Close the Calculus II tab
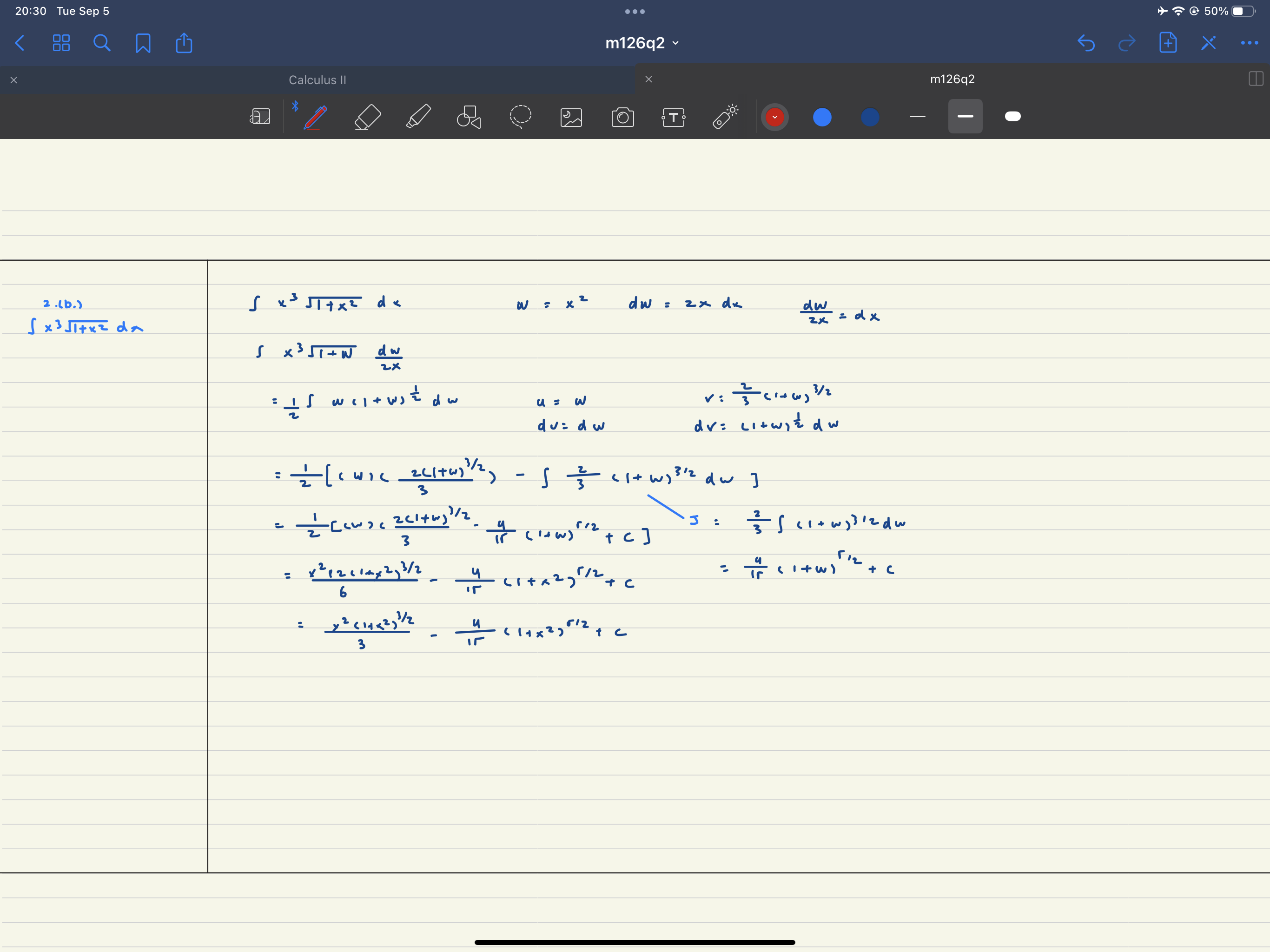Viewport: 1270px width, 952px height. tap(14, 80)
